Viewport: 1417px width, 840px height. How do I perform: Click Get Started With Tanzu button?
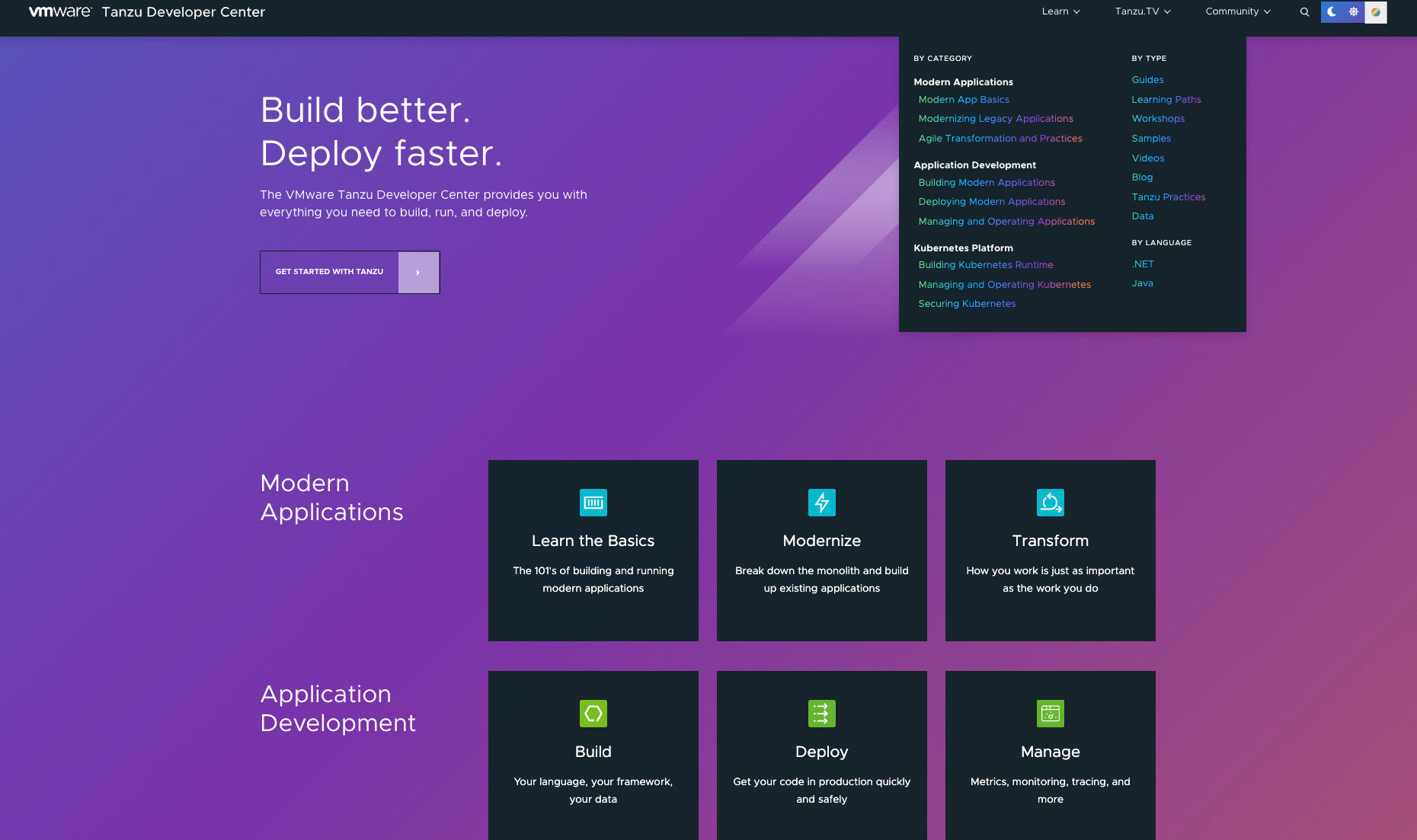click(350, 272)
